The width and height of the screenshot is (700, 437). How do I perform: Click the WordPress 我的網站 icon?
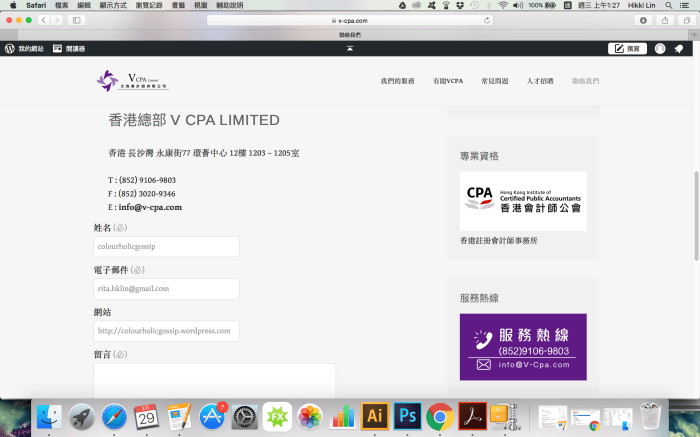point(10,48)
